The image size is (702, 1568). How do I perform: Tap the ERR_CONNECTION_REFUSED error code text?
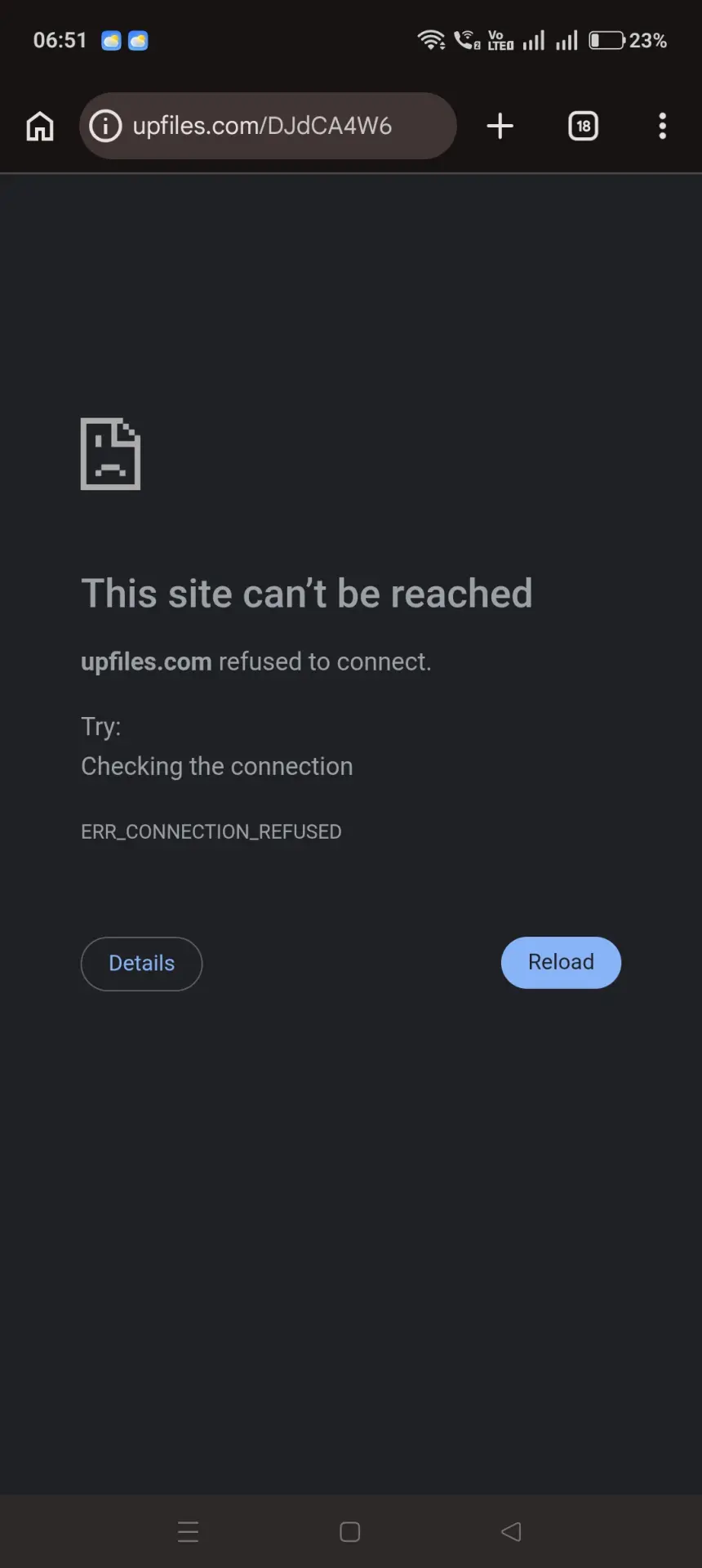211,831
